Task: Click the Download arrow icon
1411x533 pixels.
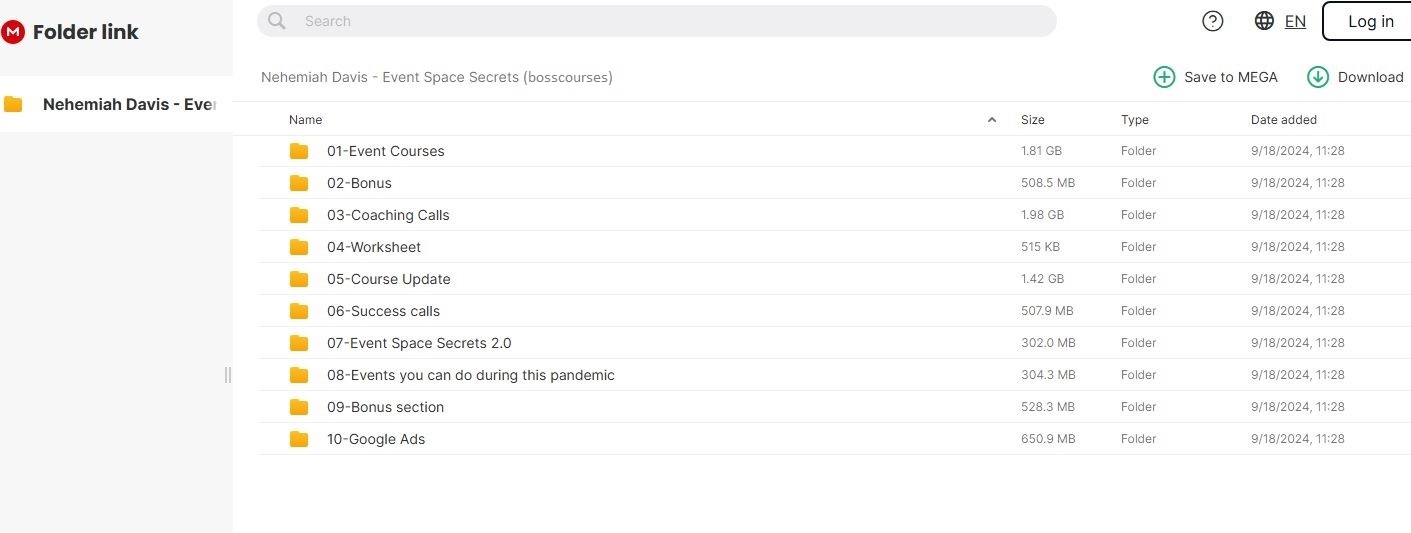Action: [1318, 77]
